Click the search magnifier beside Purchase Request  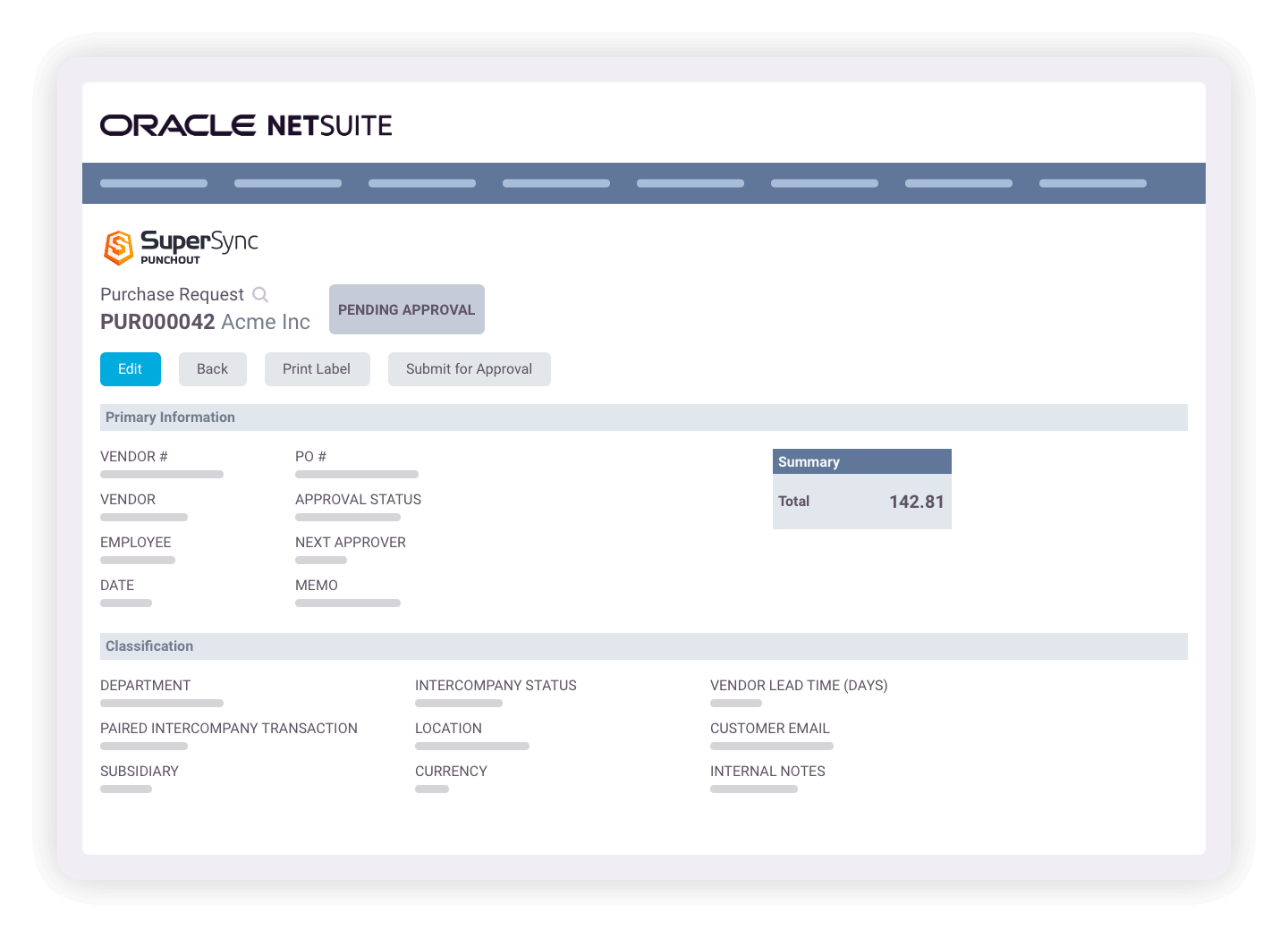pos(260,294)
